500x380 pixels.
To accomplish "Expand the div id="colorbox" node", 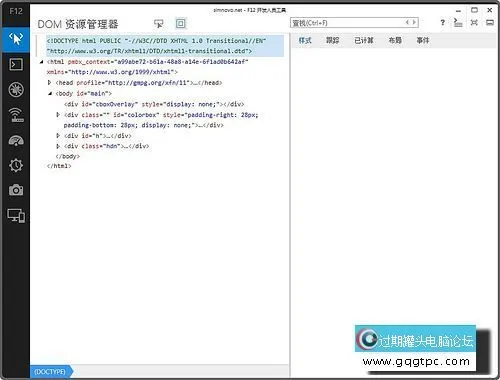I will (x=58, y=115).
